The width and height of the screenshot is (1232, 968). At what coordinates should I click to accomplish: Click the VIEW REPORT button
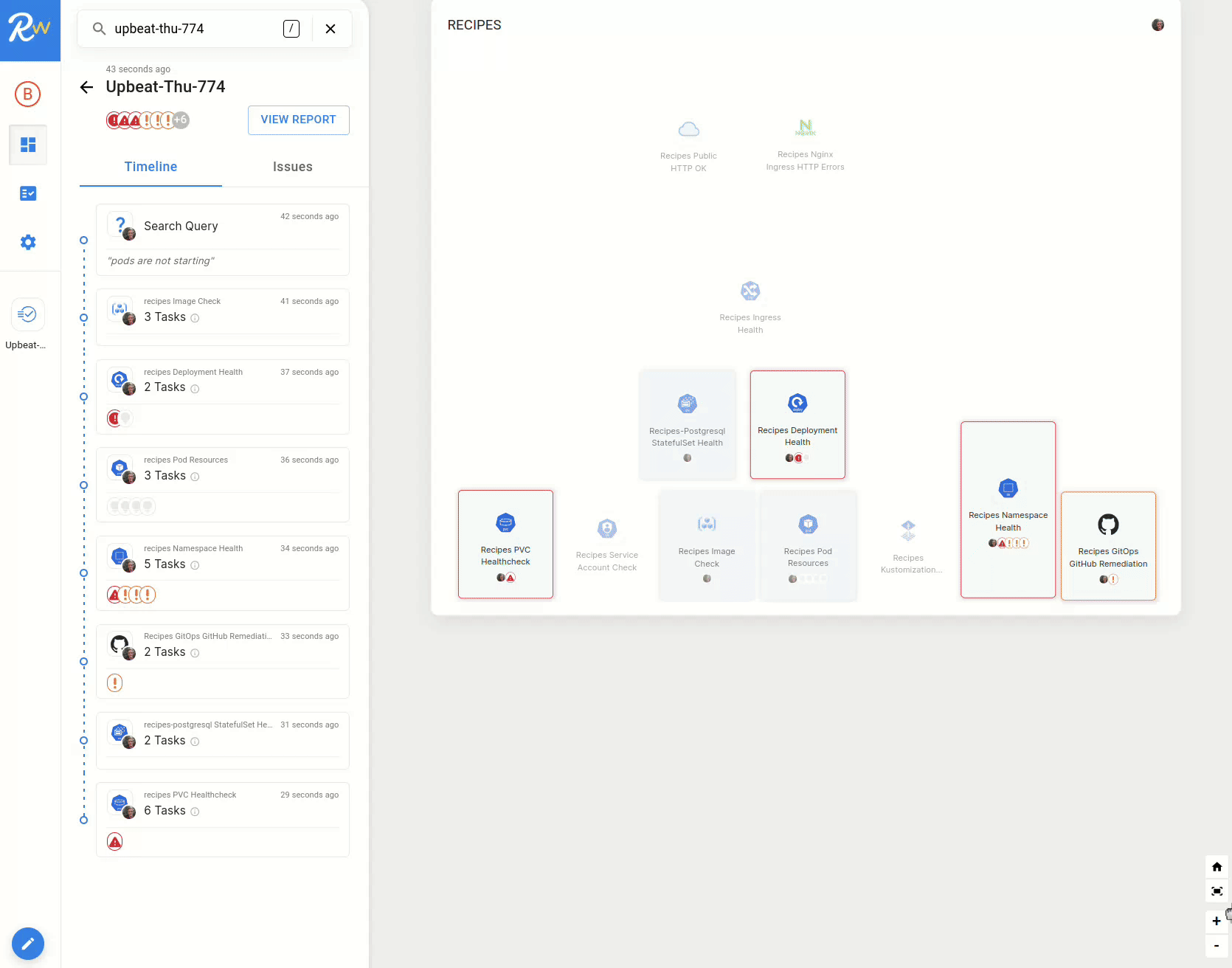coord(298,120)
